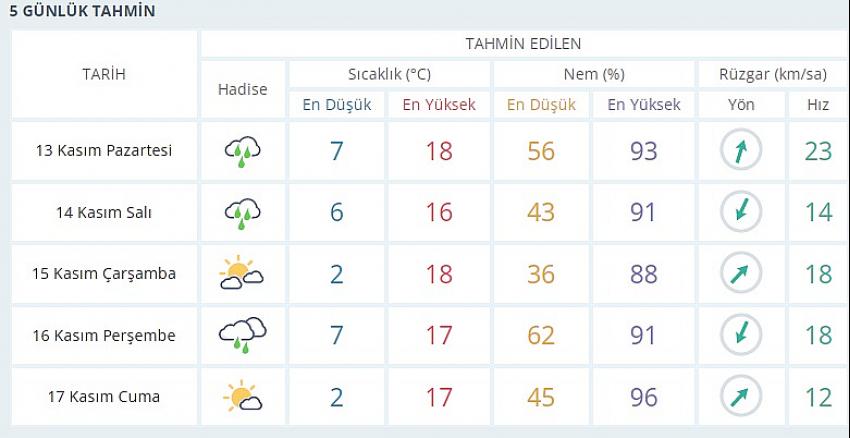Click the wind direction arrow for 15 Kasım
The image size is (850, 438).
click(x=741, y=273)
